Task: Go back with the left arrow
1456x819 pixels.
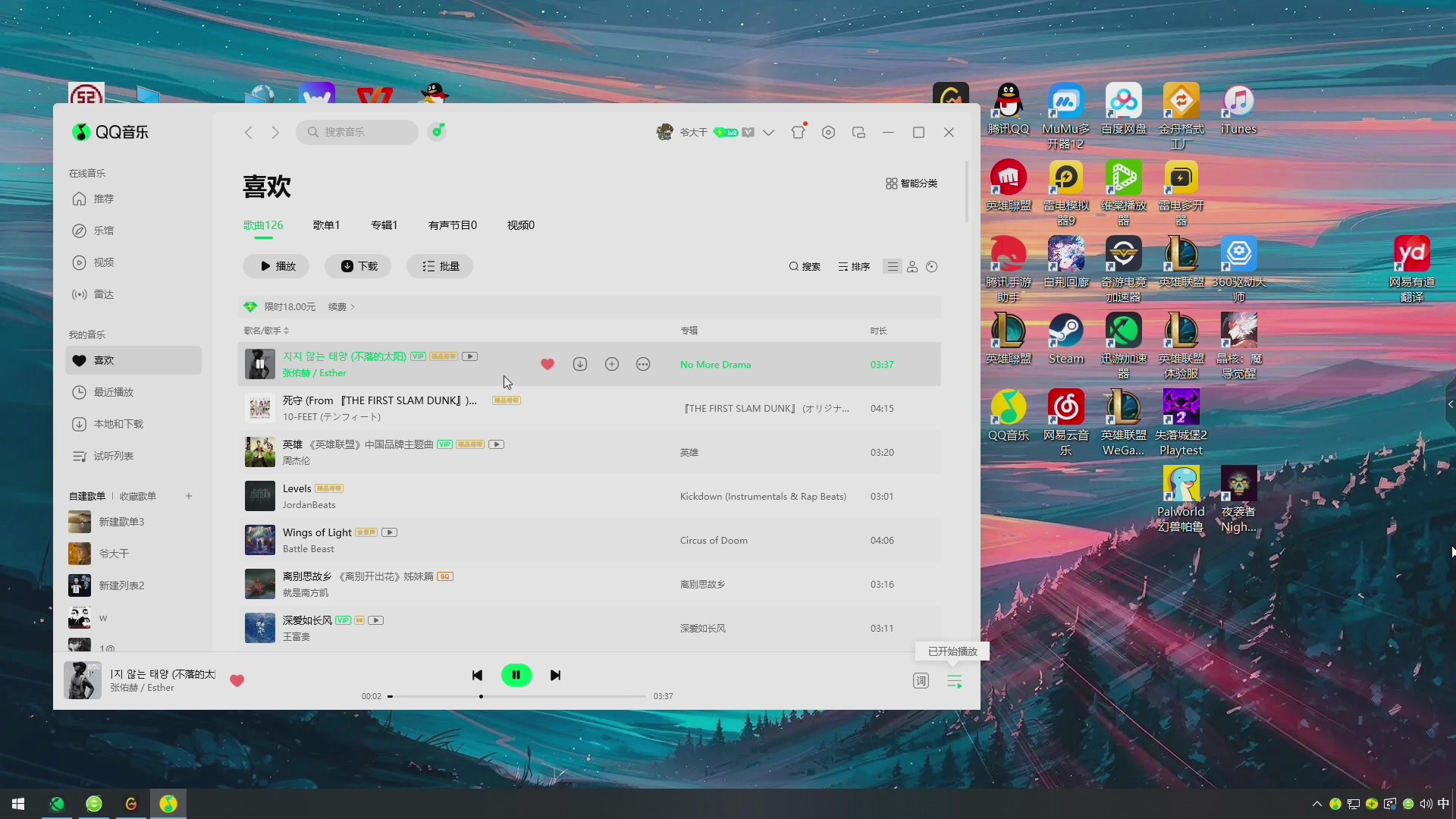Action: pyautogui.click(x=248, y=132)
